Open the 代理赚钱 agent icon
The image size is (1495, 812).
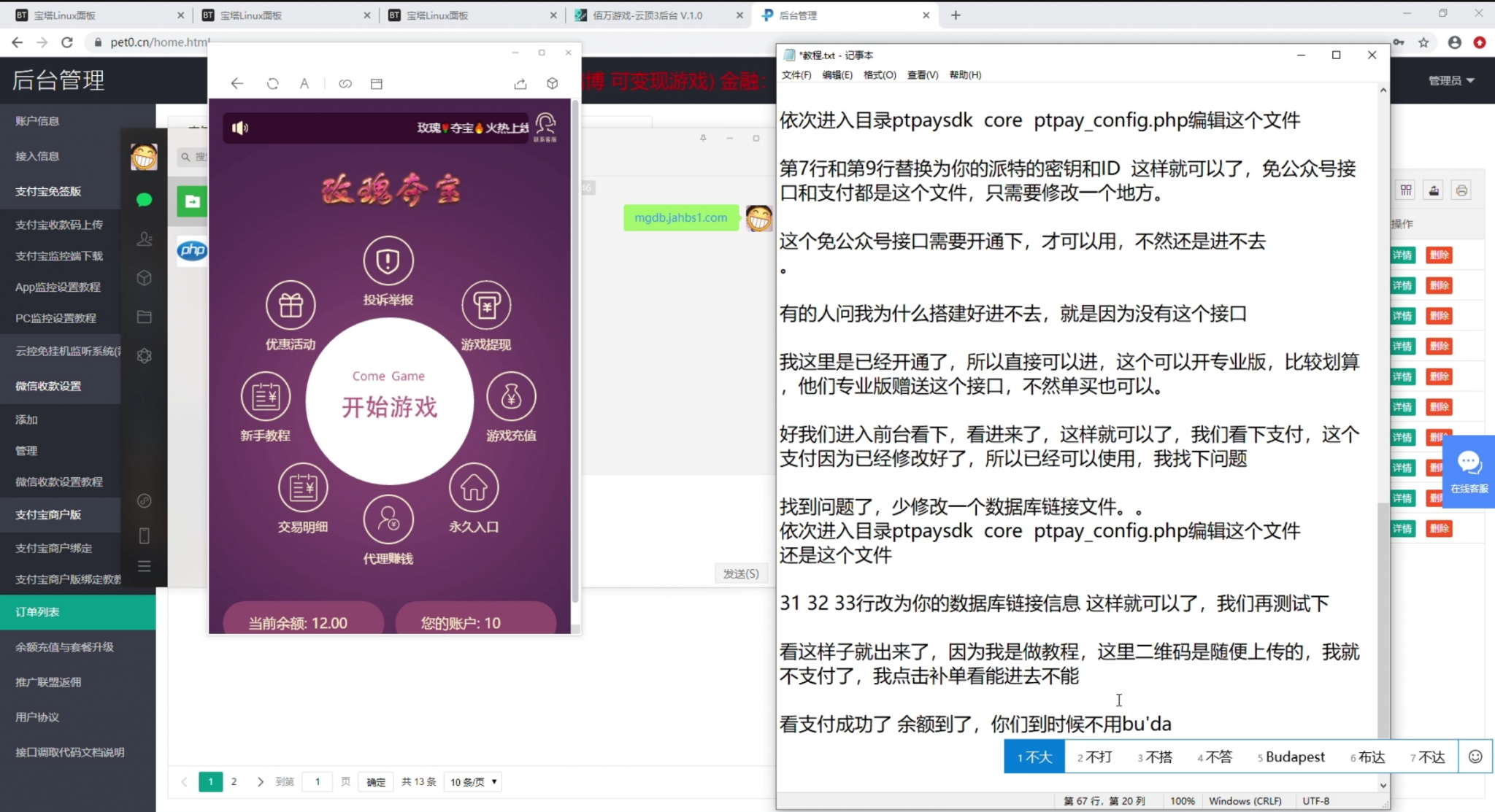388,519
